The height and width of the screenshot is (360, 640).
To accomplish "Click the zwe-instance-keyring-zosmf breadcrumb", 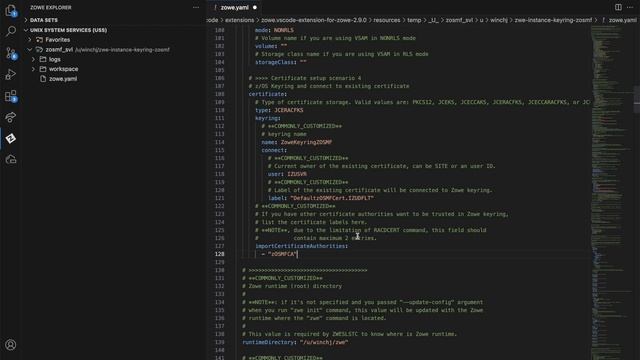I will click(553, 20).
